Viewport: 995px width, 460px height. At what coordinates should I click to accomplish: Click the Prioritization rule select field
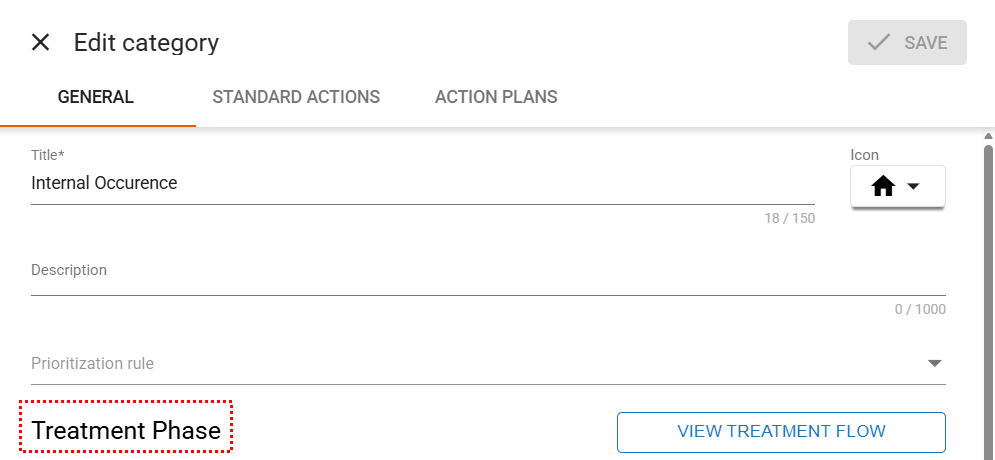click(470, 363)
